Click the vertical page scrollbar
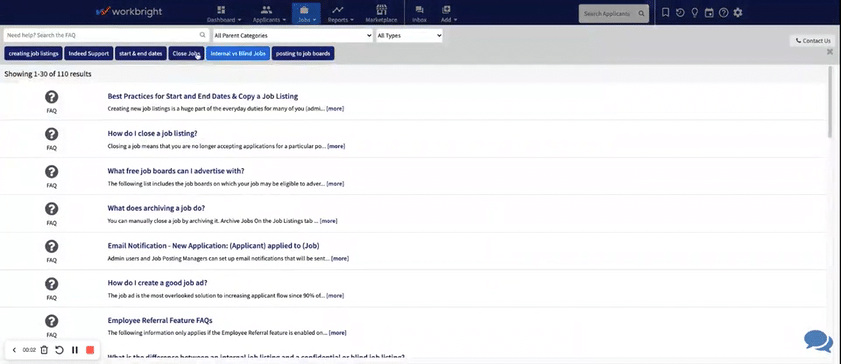The width and height of the screenshot is (841, 364). 831,102
